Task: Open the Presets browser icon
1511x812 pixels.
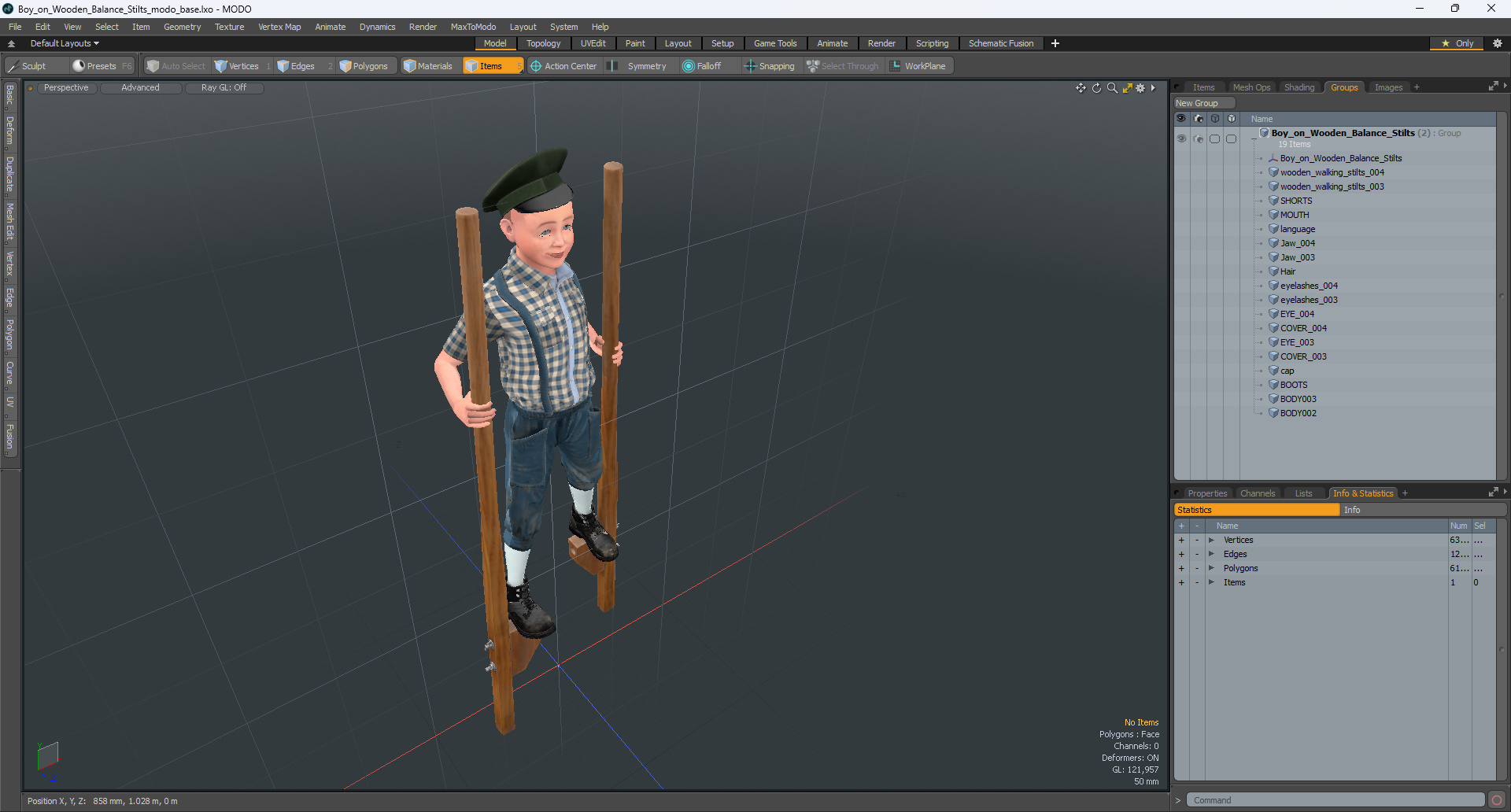Action: point(79,66)
